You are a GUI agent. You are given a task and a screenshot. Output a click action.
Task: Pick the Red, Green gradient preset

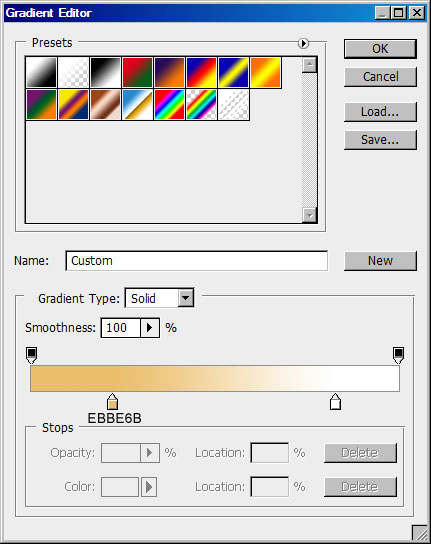click(x=137, y=72)
